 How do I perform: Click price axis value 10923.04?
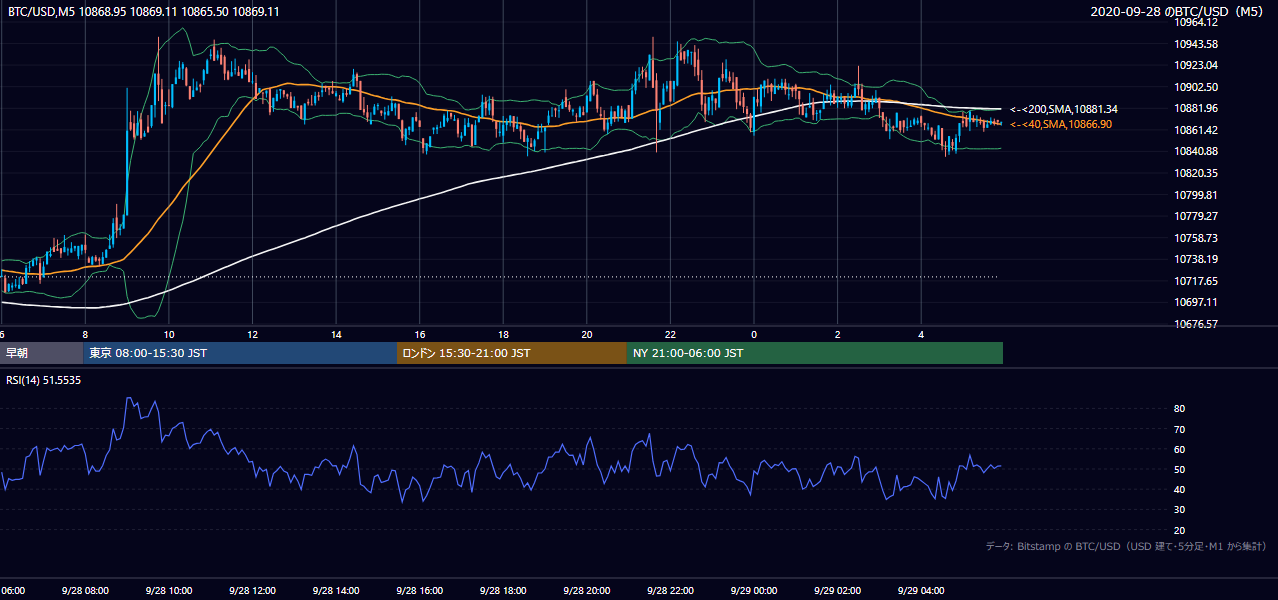tap(1197, 65)
